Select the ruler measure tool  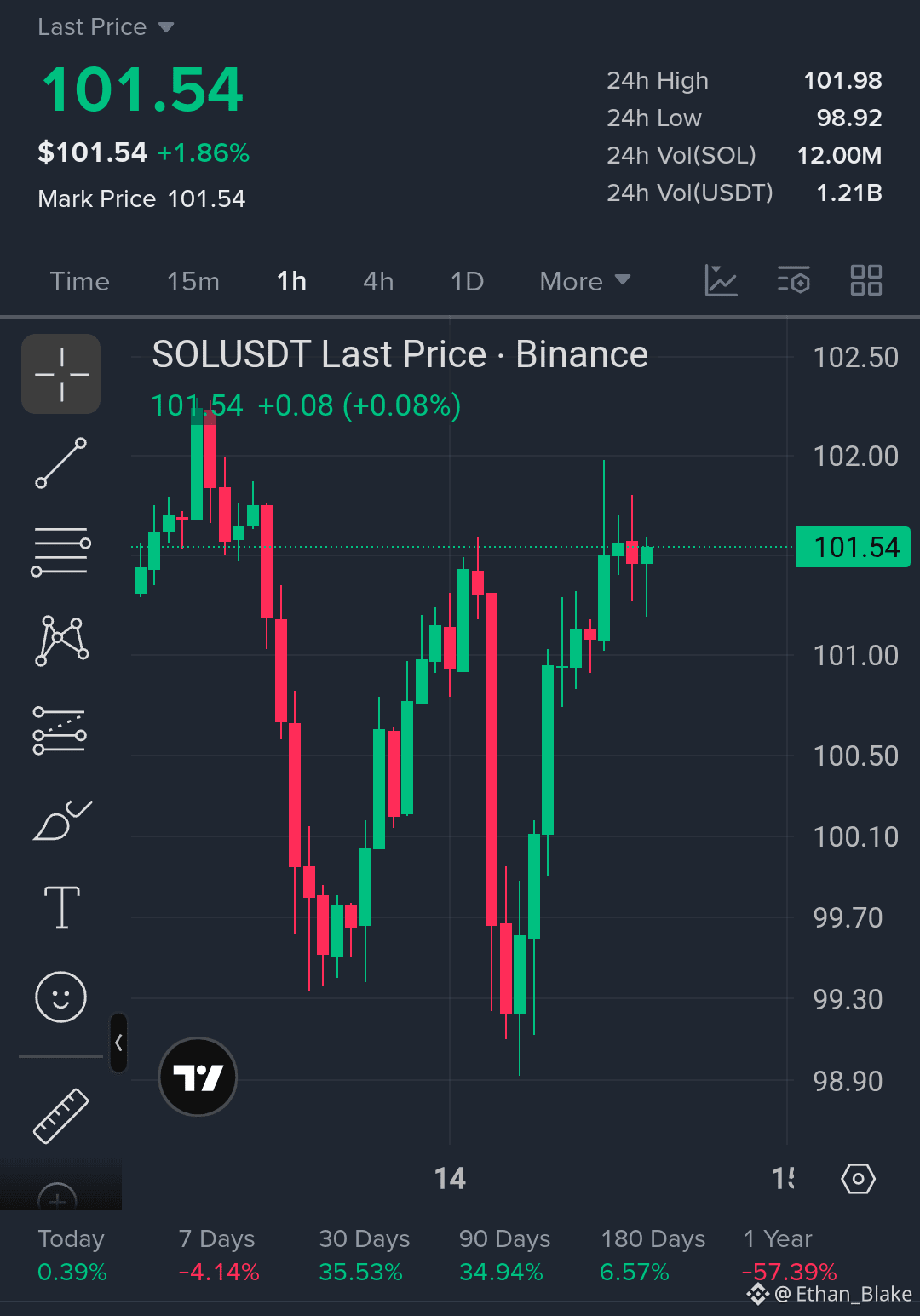(61, 1115)
